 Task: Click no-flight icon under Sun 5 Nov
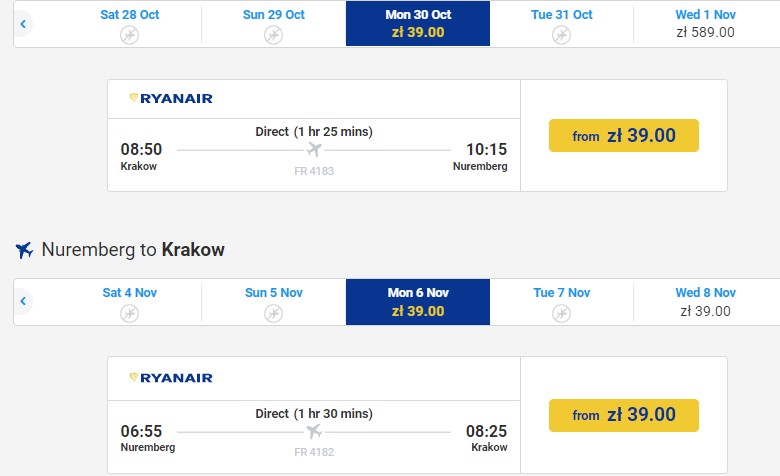coord(273,313)
